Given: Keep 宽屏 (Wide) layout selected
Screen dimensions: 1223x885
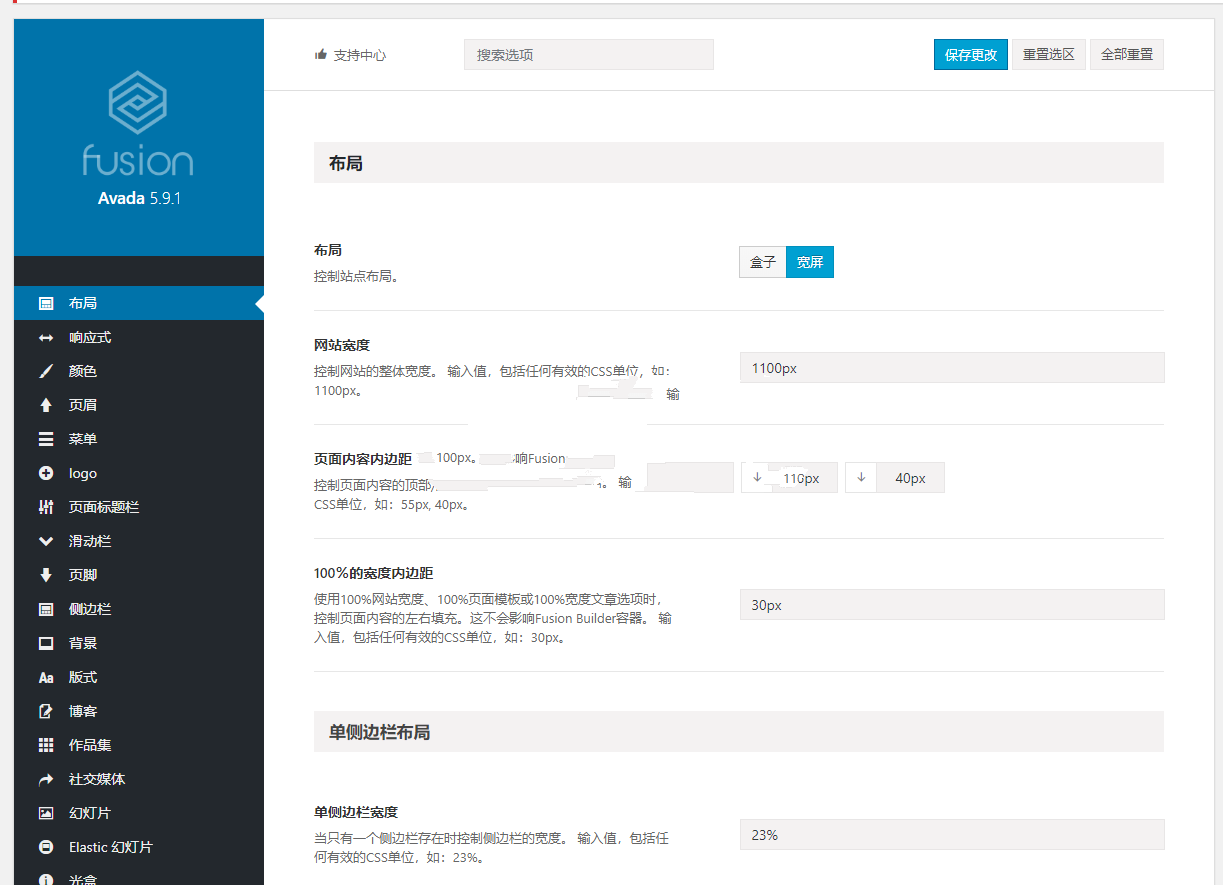Looking at the screenshot, I should pos(810,261).
